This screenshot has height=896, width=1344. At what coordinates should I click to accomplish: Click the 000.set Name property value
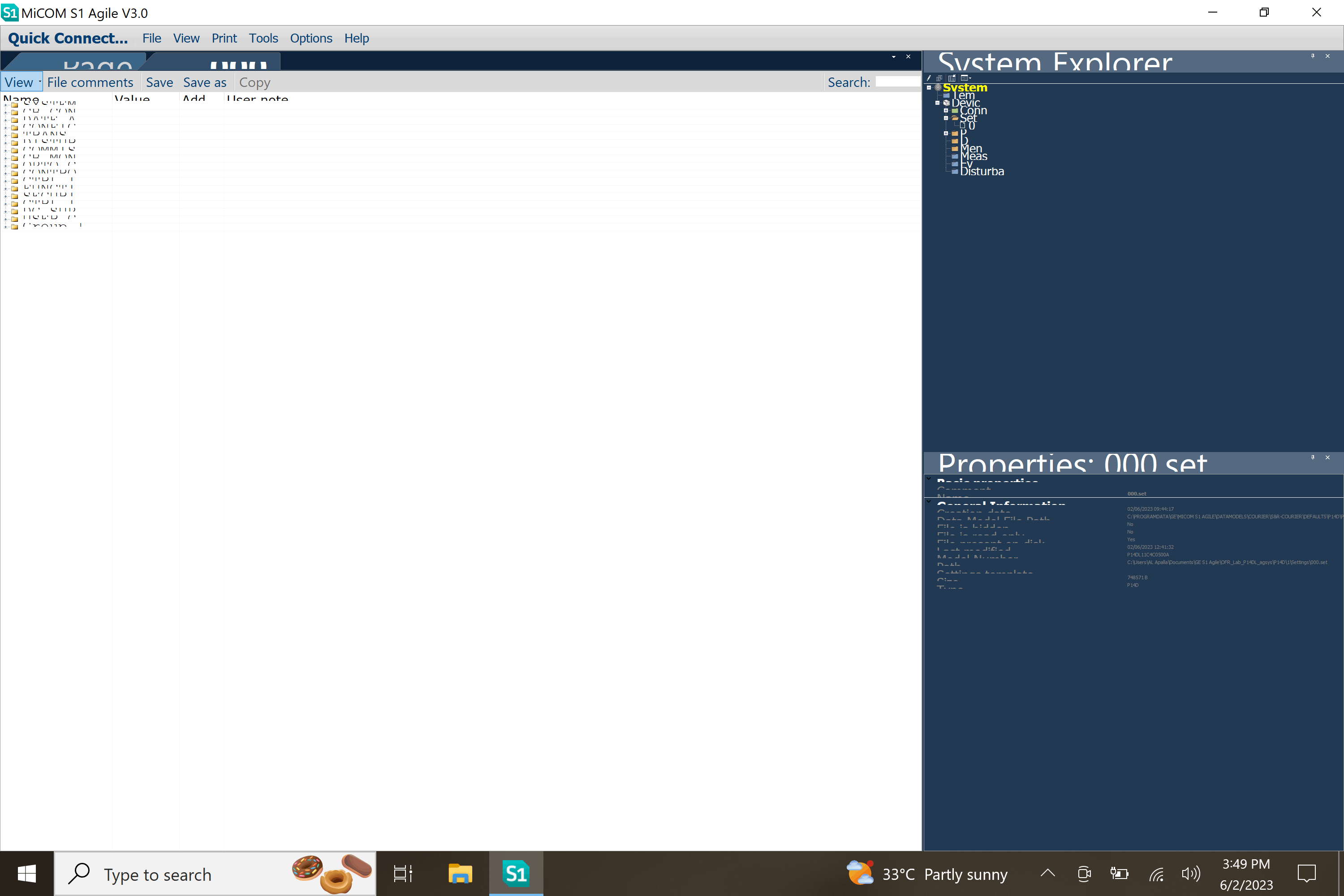[x=1137, y=494]
